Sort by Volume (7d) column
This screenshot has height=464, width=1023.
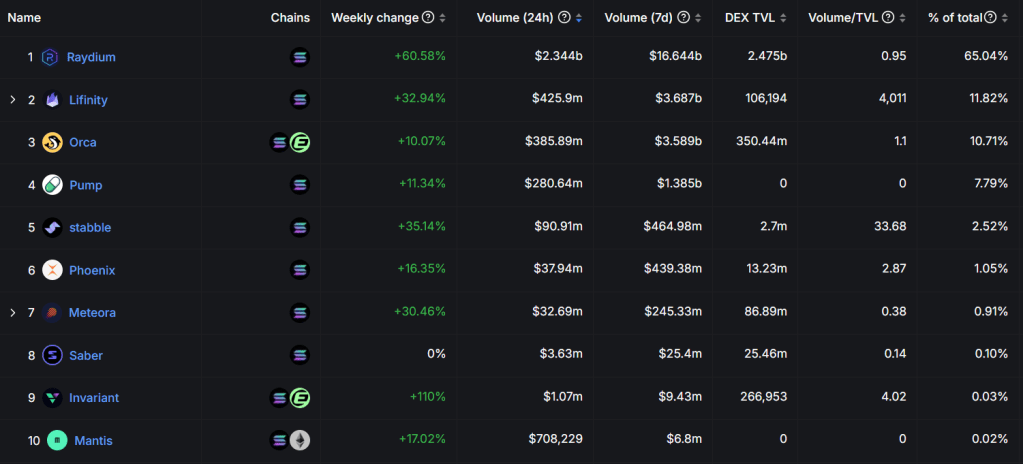tap(698, 17)
